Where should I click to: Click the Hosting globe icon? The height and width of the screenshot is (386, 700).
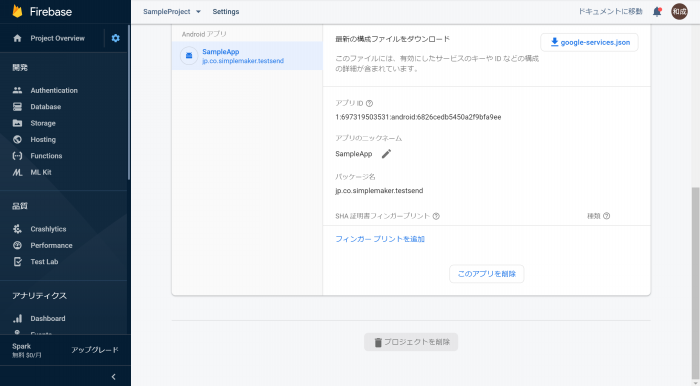point(17,139)
